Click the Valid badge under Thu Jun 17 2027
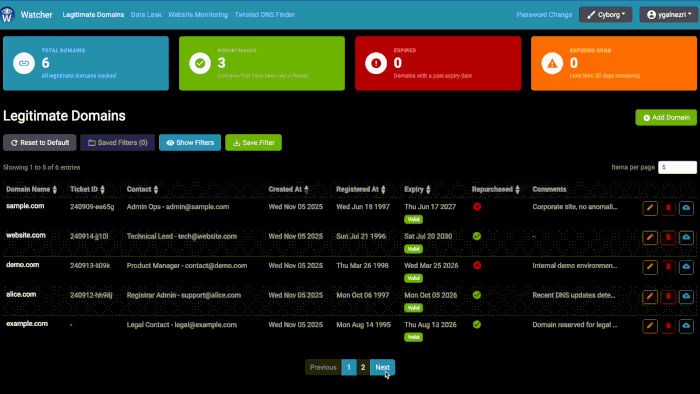700x394 pixels. click(413, 219)
